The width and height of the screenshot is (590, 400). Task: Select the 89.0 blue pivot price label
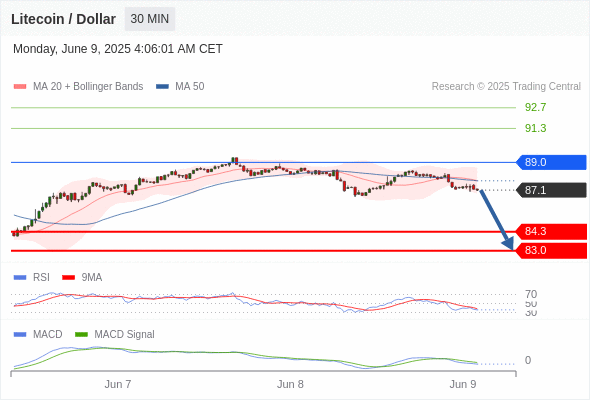click(x=550, y=162)
